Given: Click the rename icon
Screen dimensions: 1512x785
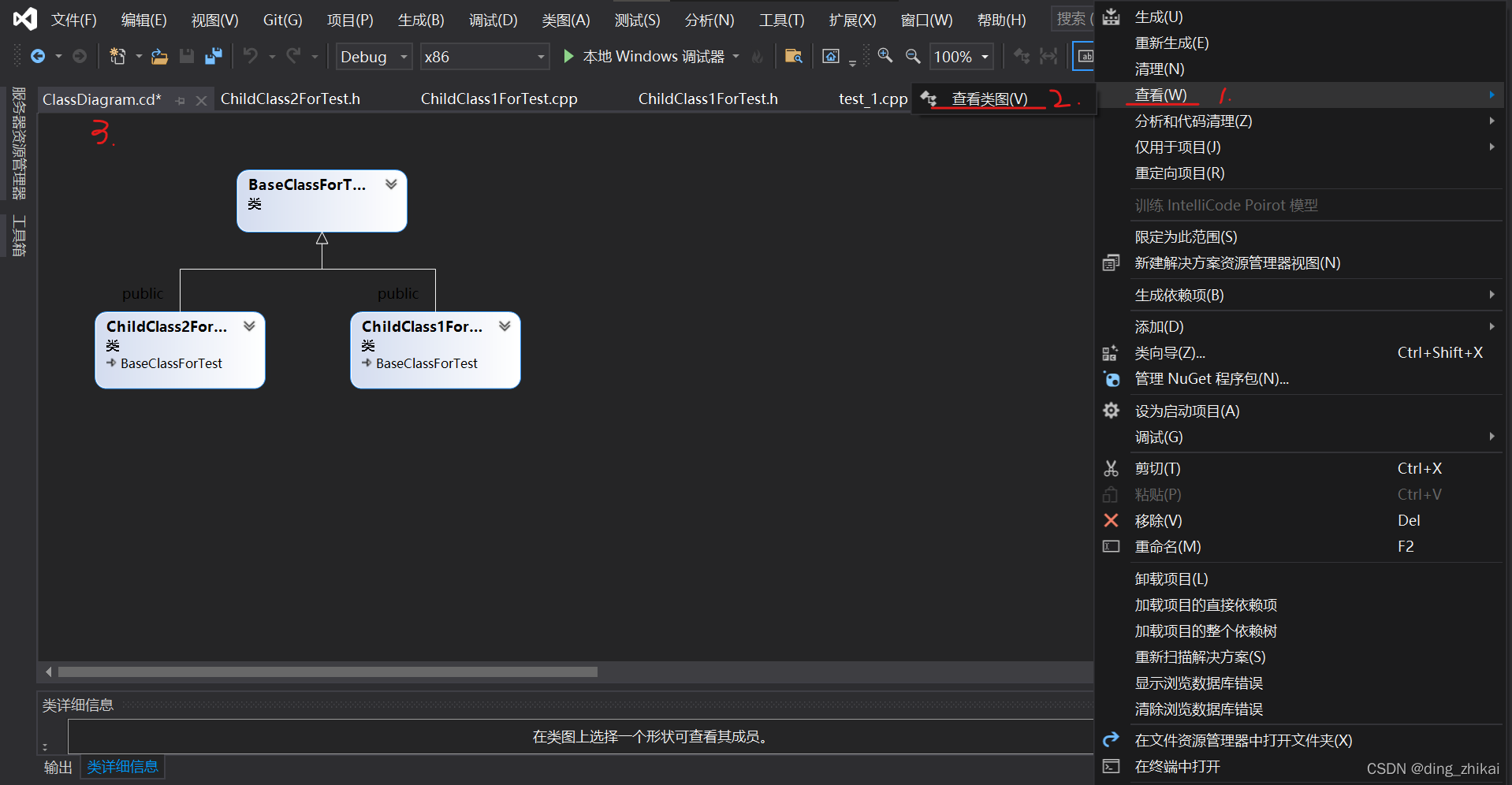Looking at the screenshot, I should (x=1111, y=546).
